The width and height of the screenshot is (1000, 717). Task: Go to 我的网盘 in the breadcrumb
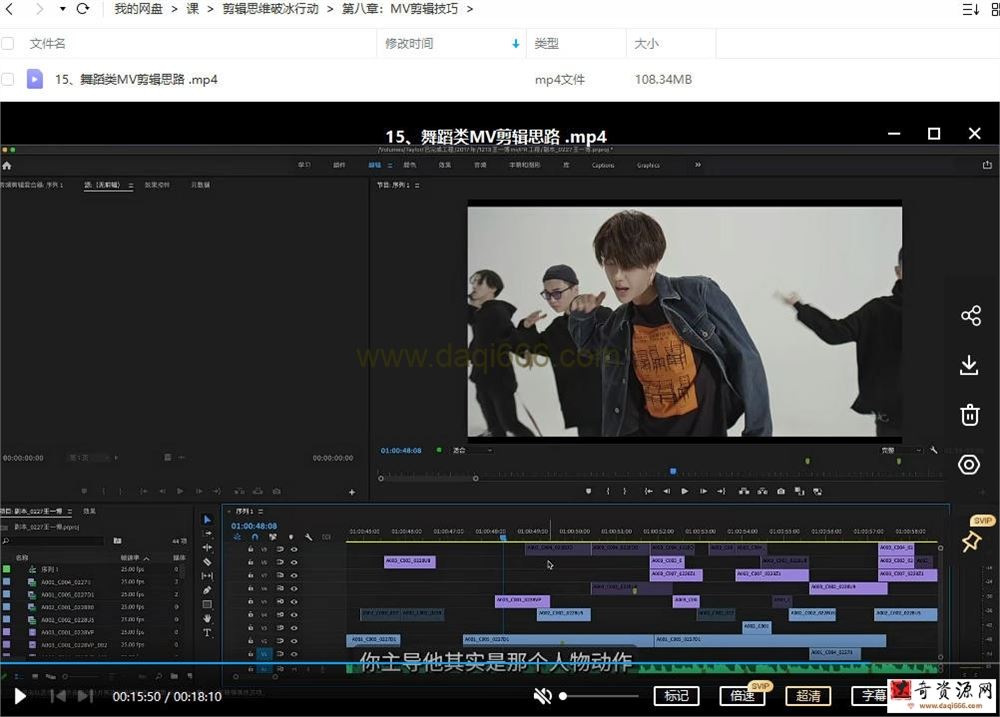[138, 9]
